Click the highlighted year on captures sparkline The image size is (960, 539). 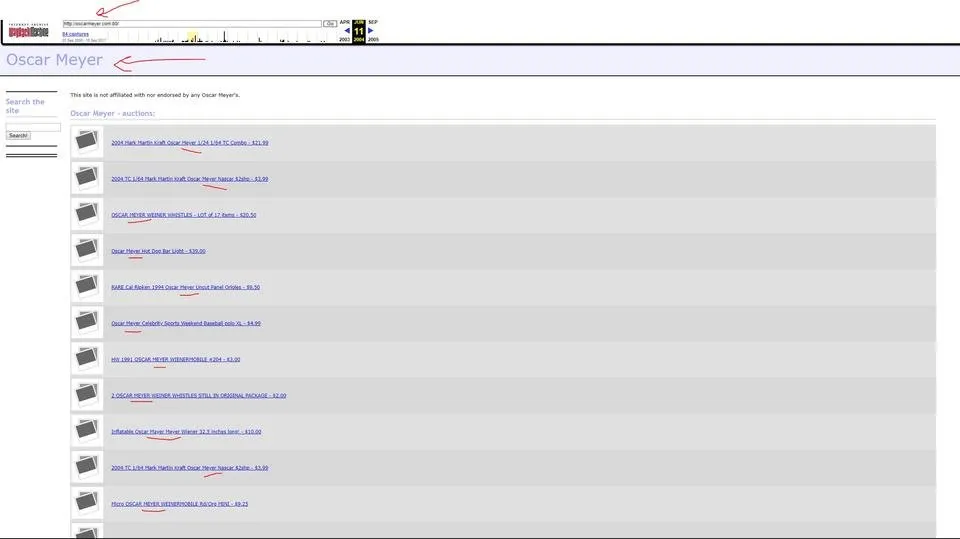192,37
